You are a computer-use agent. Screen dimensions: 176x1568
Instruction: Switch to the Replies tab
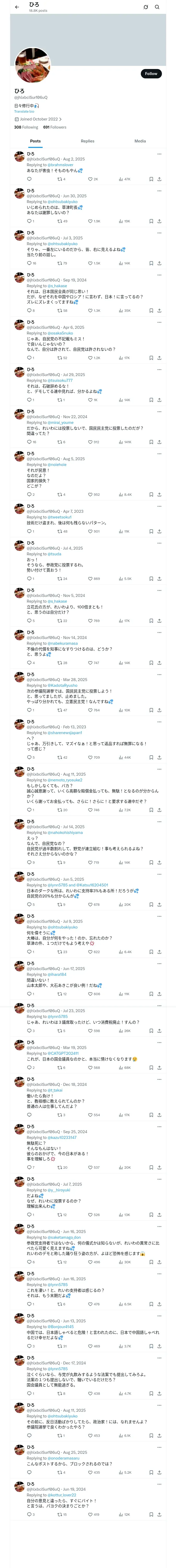(x=87, y=141)
